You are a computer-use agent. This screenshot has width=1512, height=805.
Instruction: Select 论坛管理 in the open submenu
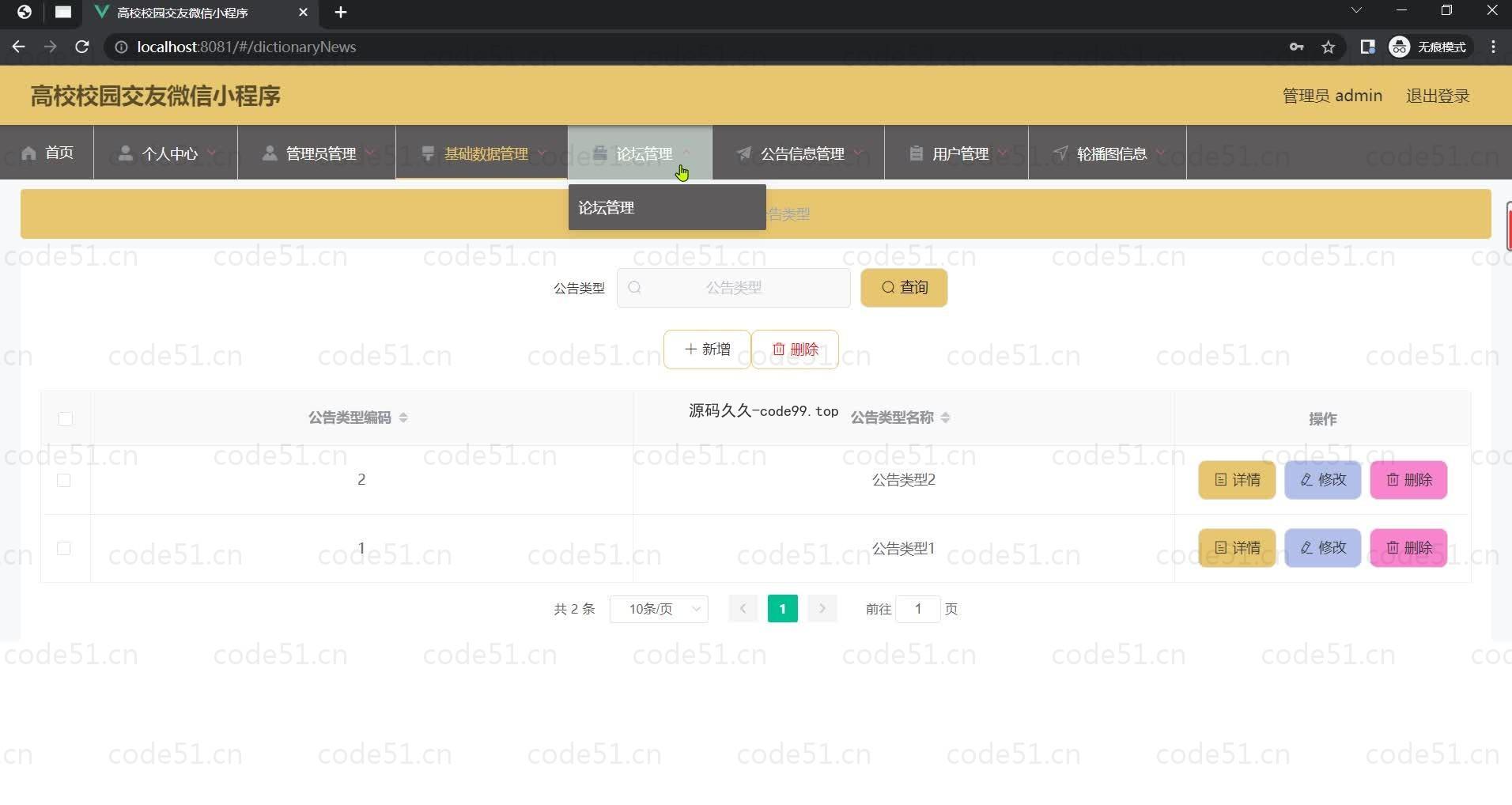[667, 207]
